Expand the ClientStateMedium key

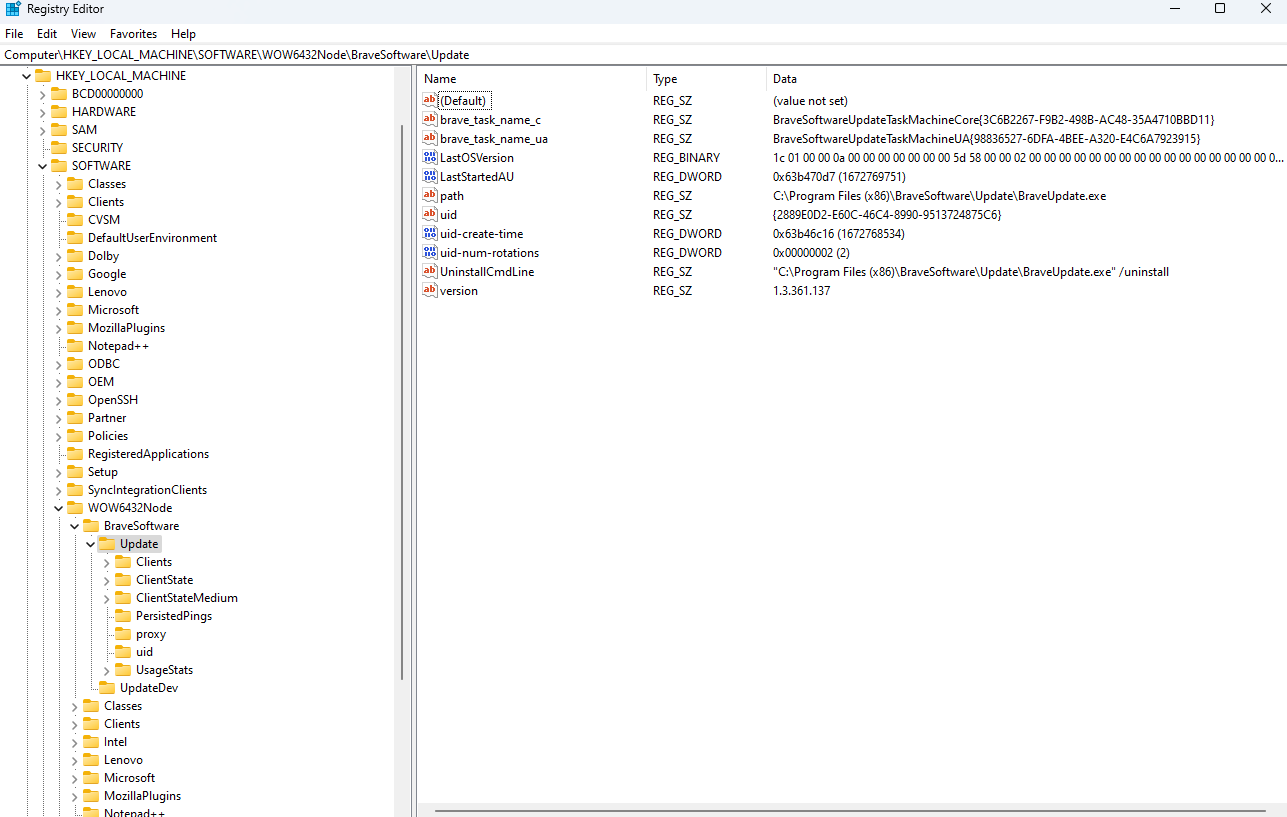(106, 598)
